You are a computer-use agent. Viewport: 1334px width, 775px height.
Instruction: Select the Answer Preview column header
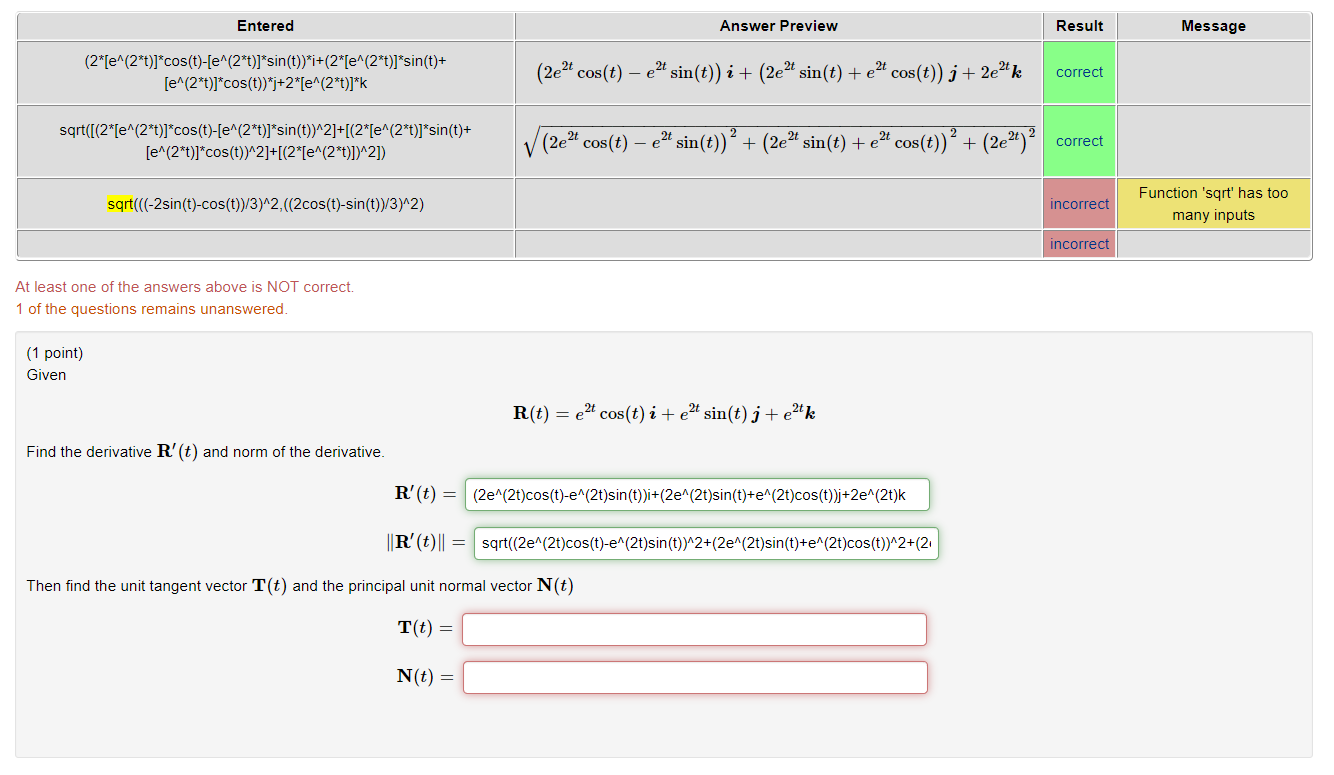point(778,25)
